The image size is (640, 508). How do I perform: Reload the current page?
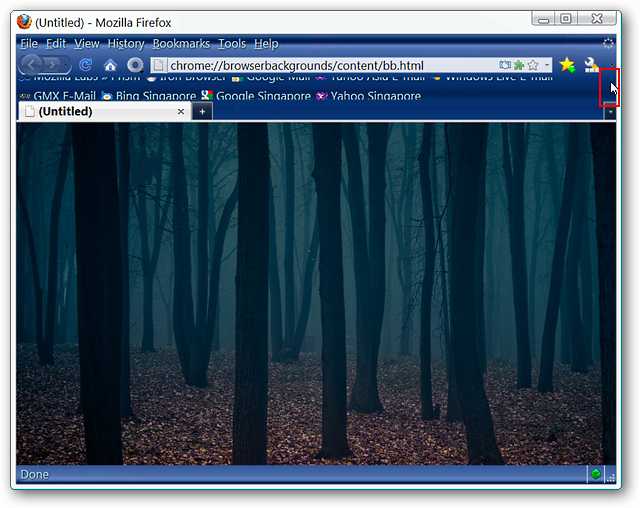click(x=86, y=65)
